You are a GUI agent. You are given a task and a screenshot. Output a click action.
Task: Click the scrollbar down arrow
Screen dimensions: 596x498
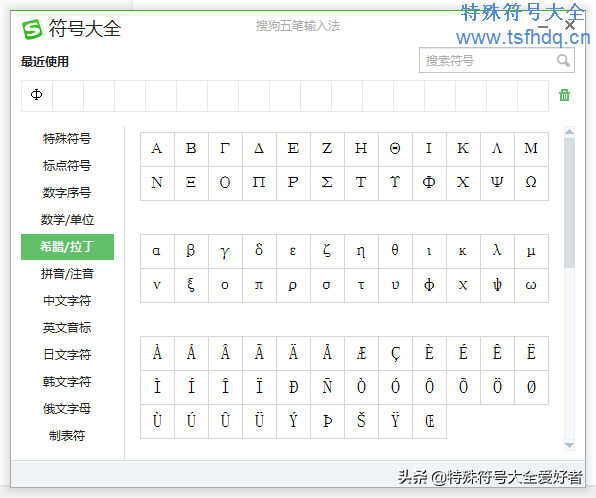(569, 445)
